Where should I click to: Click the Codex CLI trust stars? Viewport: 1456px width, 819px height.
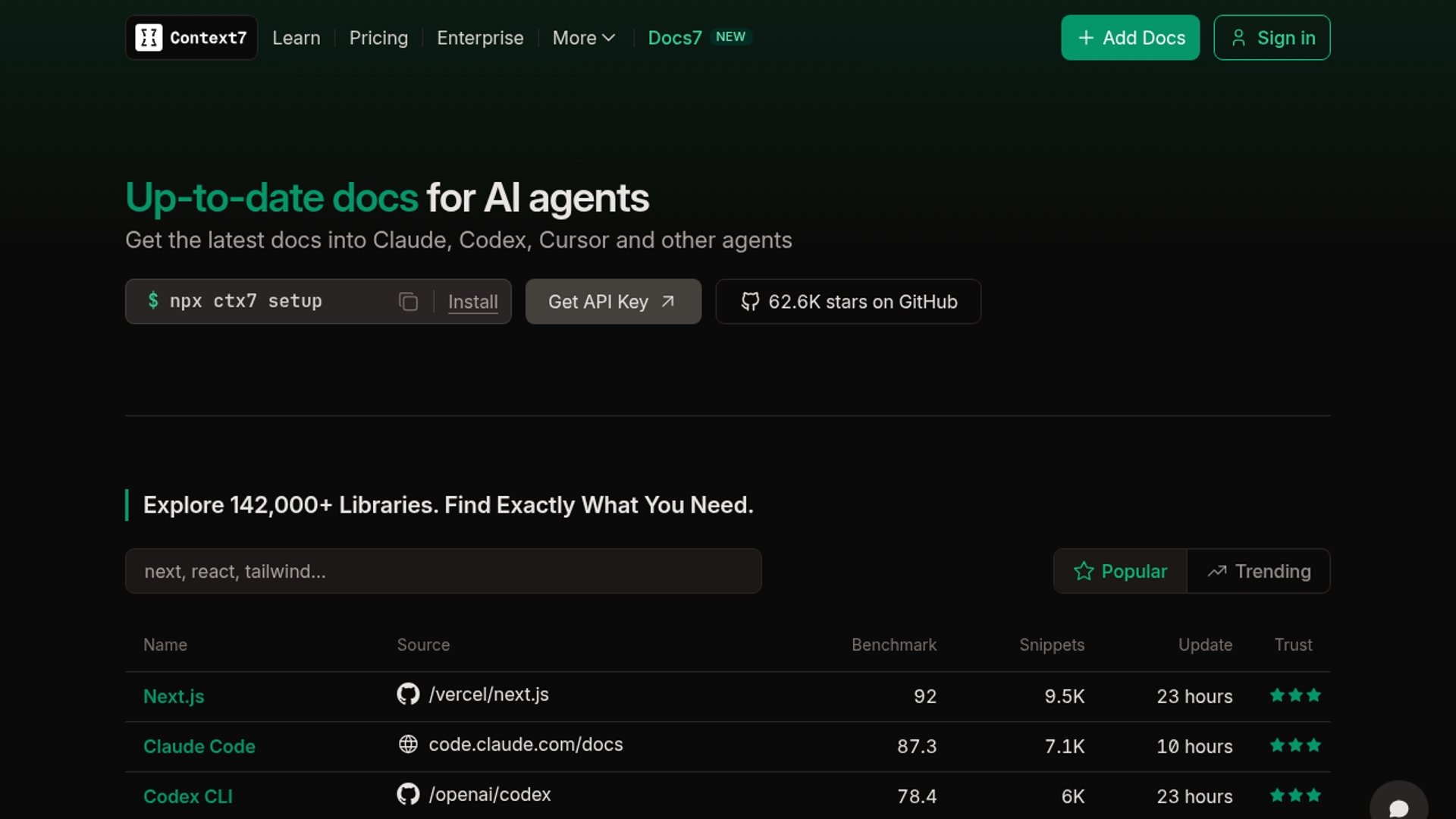coord(1295,795)
